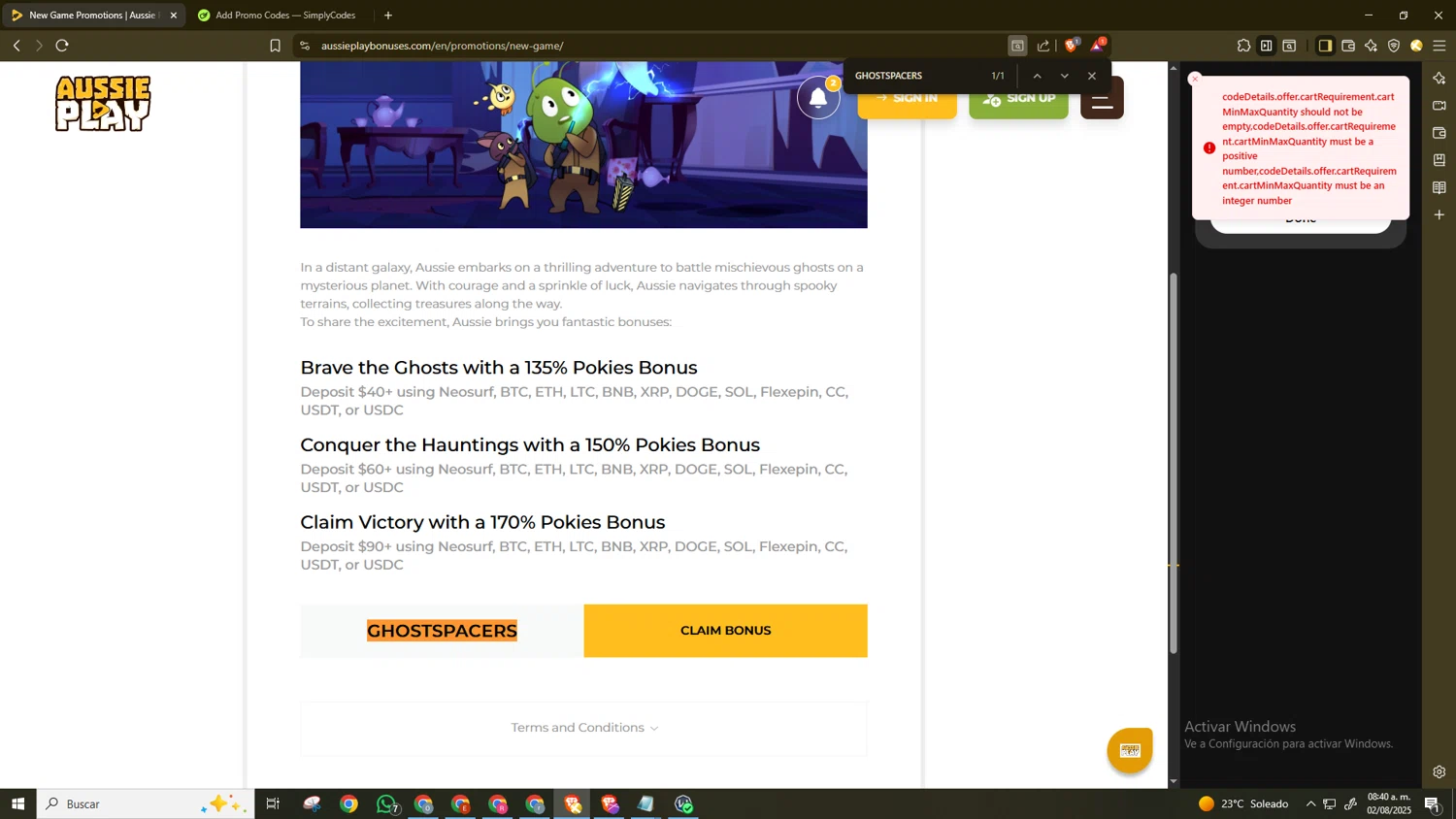
Task: Add a new item to sidebar
Action: [1439, 214]
